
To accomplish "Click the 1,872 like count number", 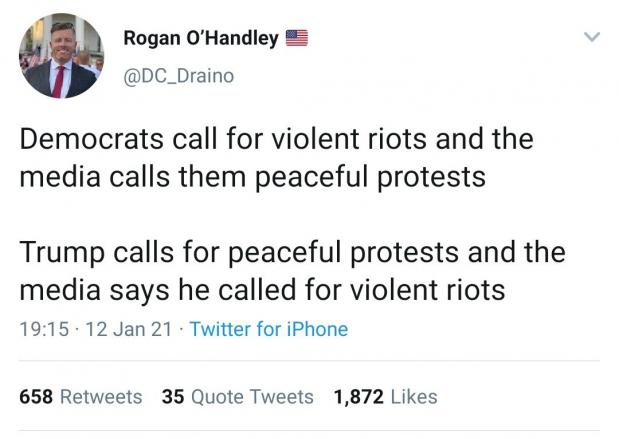I will tap(359, 397).
